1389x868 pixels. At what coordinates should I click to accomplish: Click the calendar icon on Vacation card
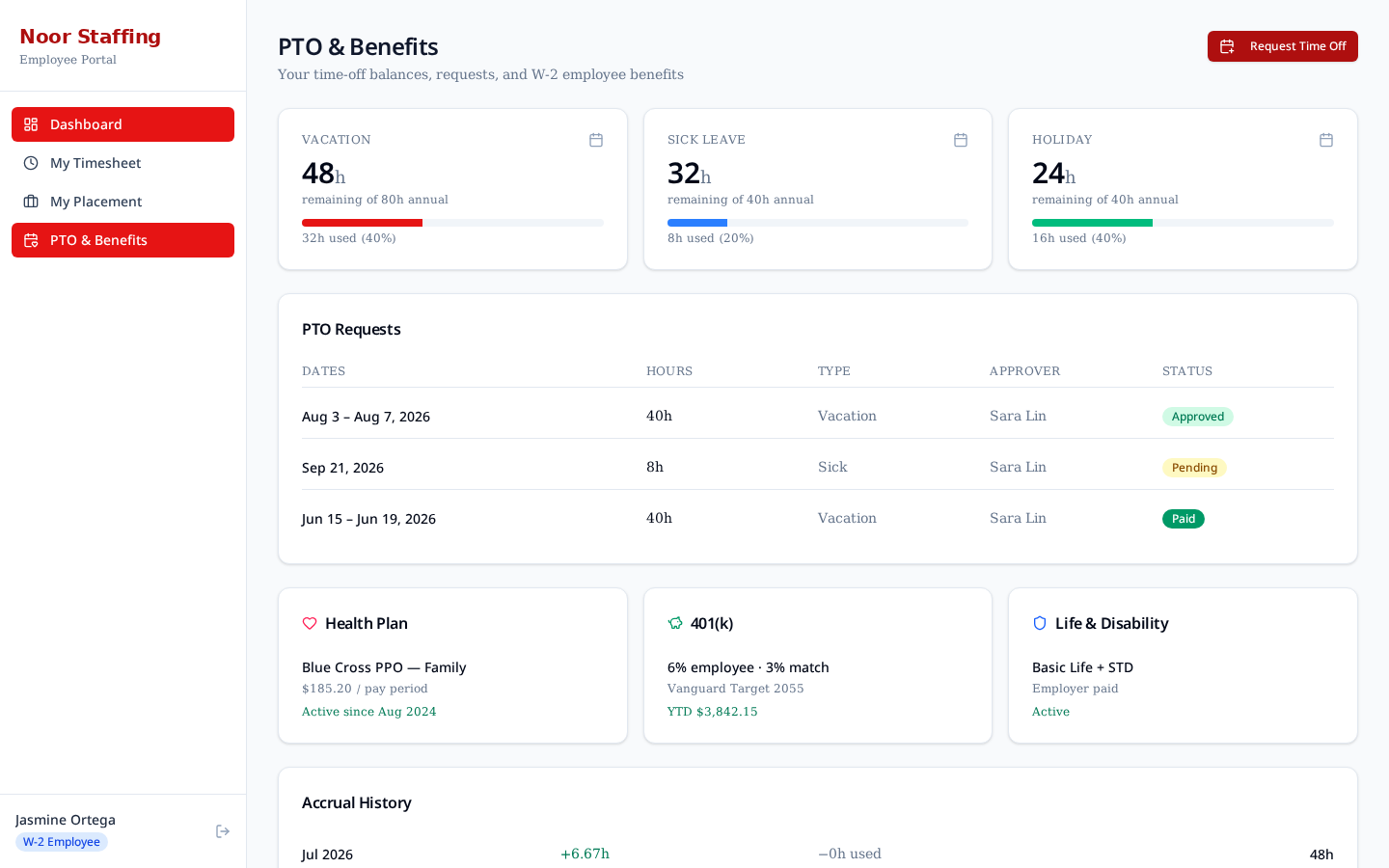pos(596,140)
